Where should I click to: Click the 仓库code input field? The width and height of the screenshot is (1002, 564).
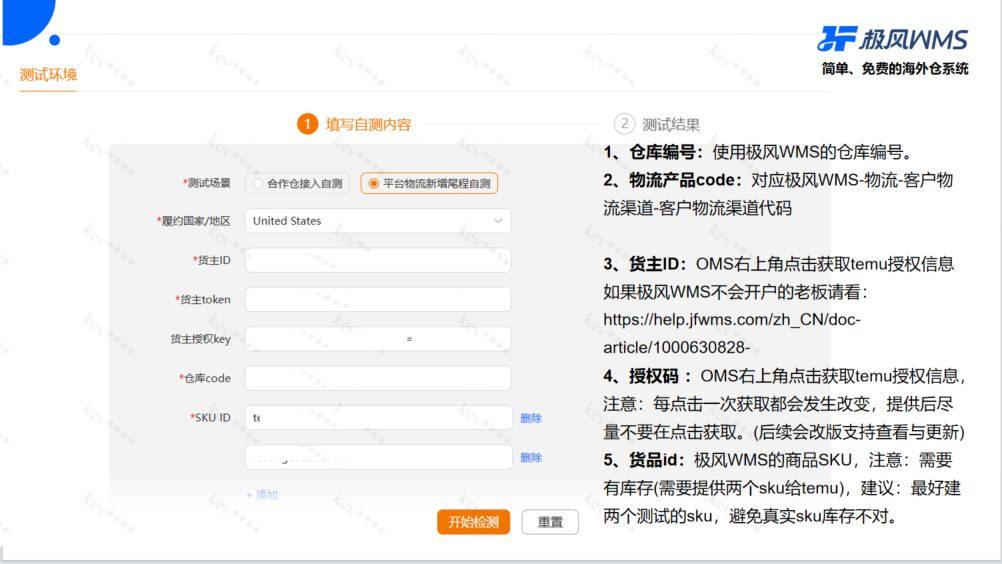coord(378,377)
